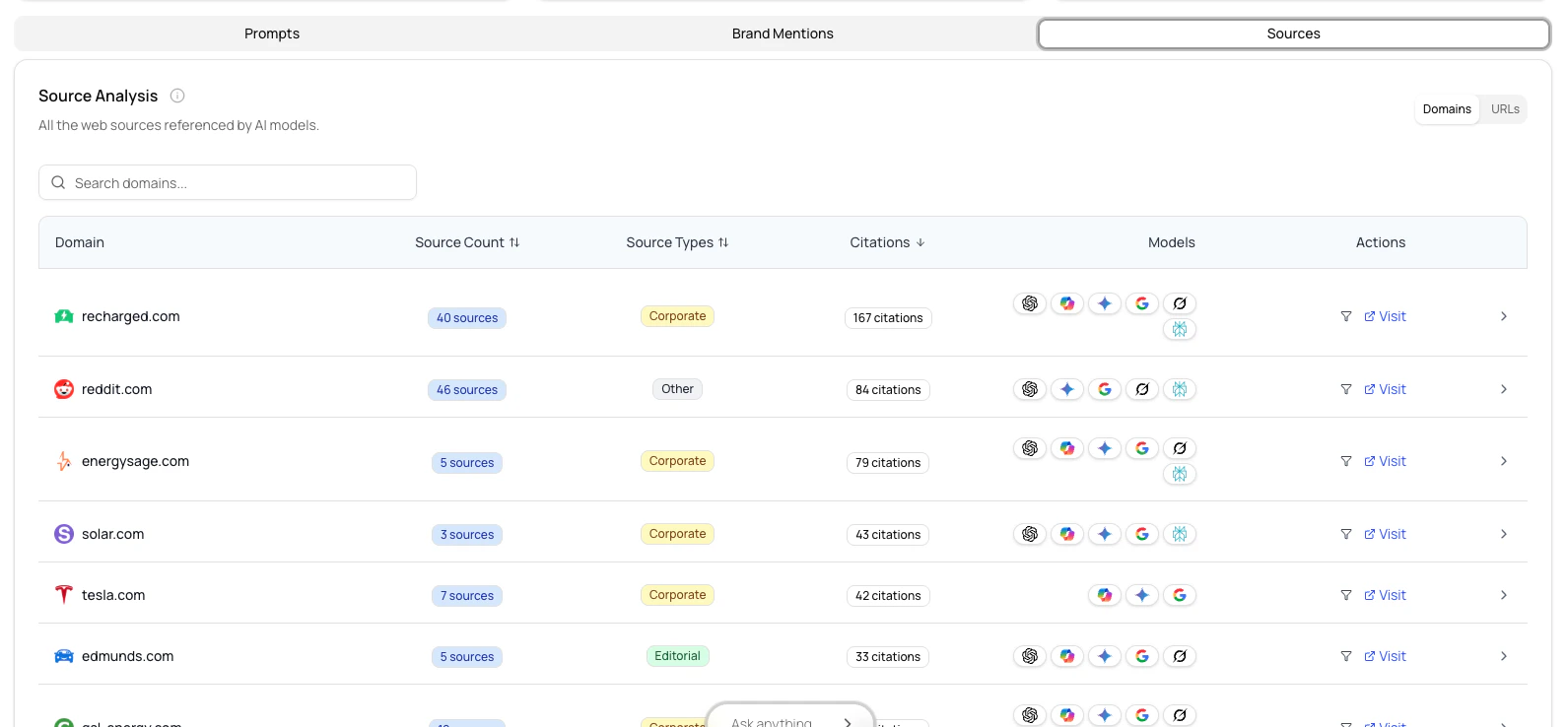Click the info icon beside Source Analysis

177,96
